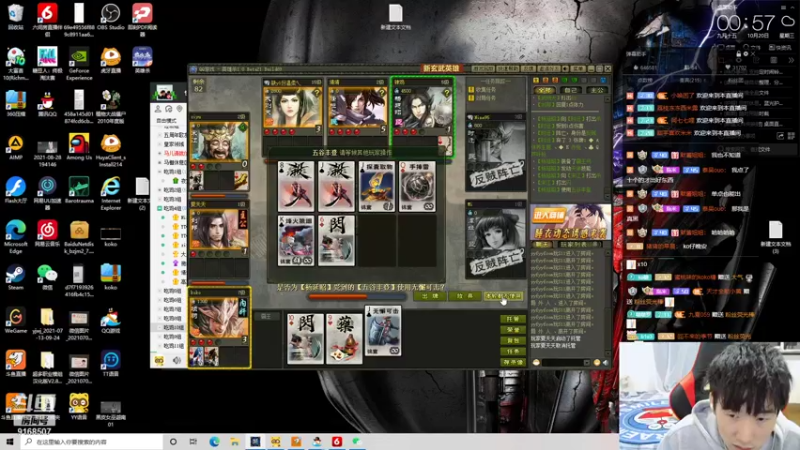Choose the 药 card in hand
The height and width of the screenshot is (450, 800).
point(344,339)
